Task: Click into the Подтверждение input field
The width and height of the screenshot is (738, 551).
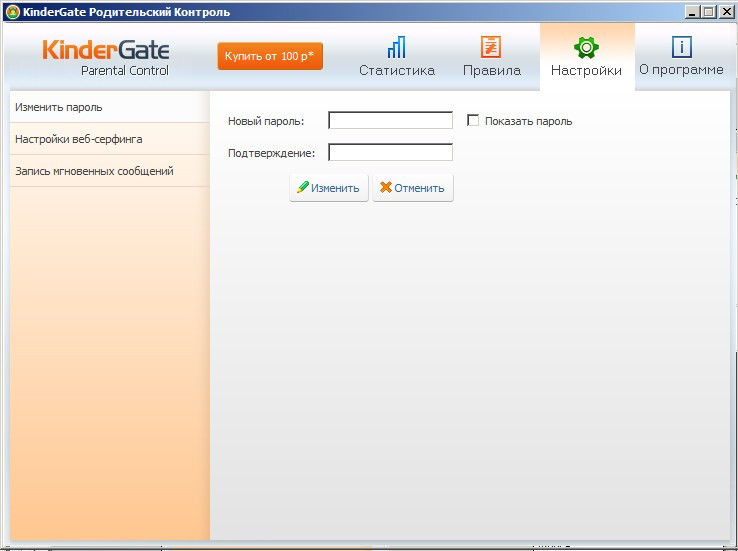Action: (390, 153)
